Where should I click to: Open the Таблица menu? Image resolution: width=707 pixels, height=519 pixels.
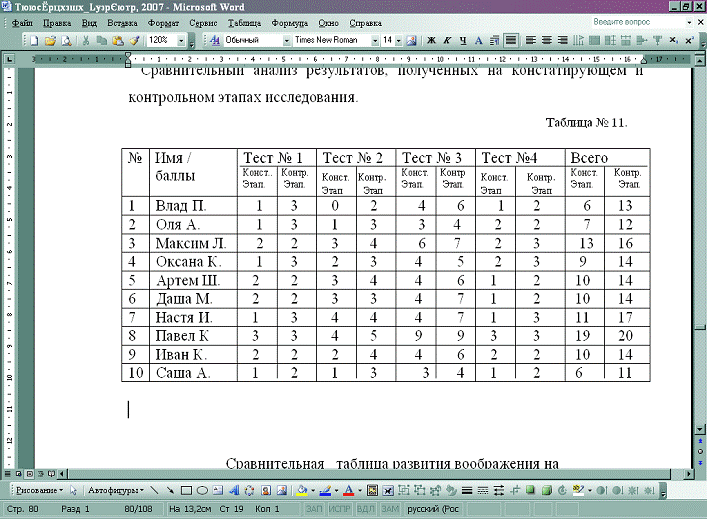coord(243,21)
